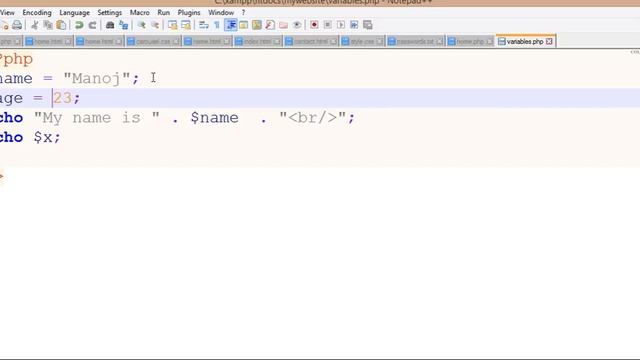Click the "<br/>" string literal
This screenshot has height=360, width=640.
click(313, 118)
